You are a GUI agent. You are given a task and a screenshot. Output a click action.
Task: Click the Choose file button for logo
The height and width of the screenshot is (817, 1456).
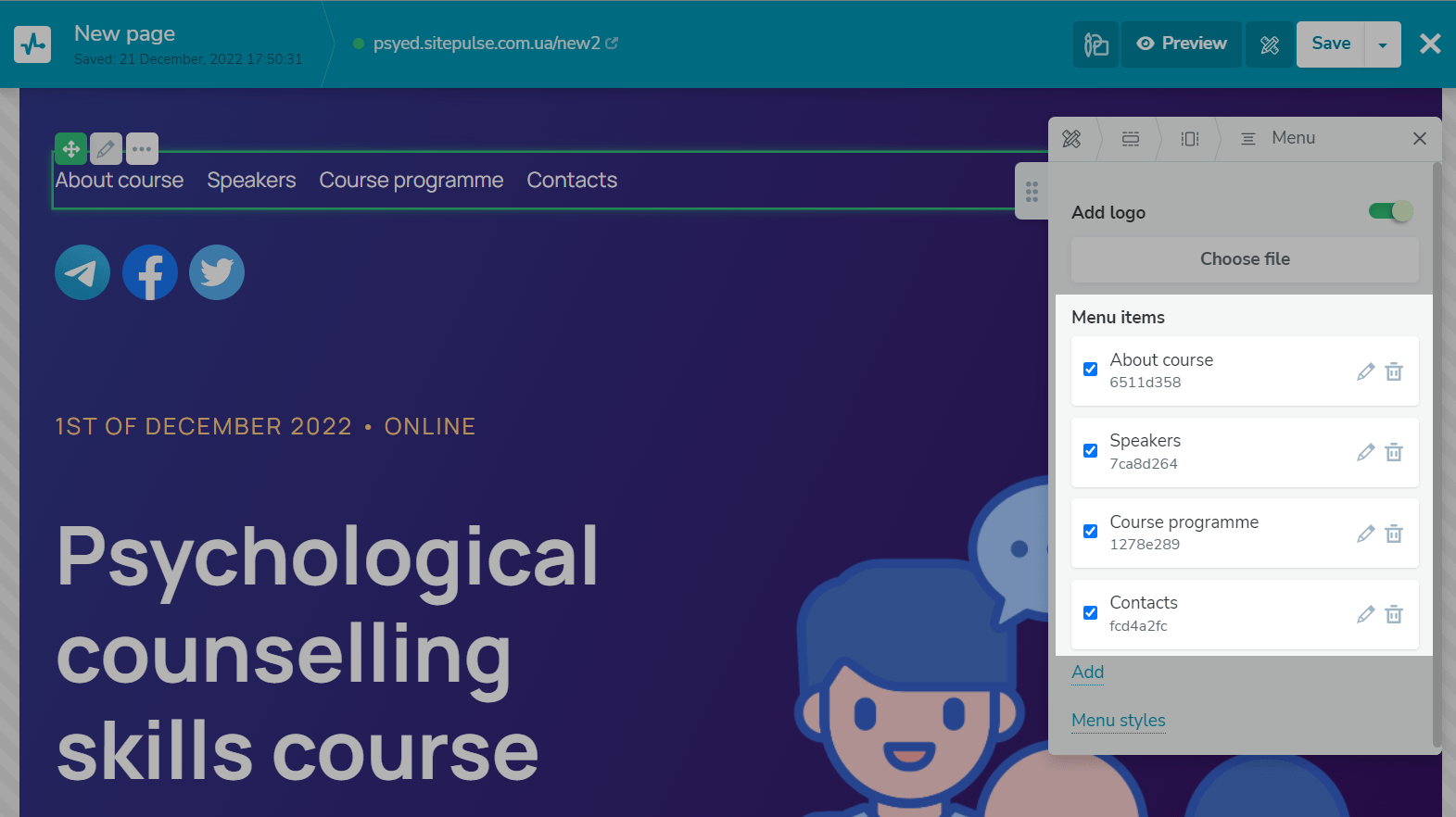[x=1245, y=259]
